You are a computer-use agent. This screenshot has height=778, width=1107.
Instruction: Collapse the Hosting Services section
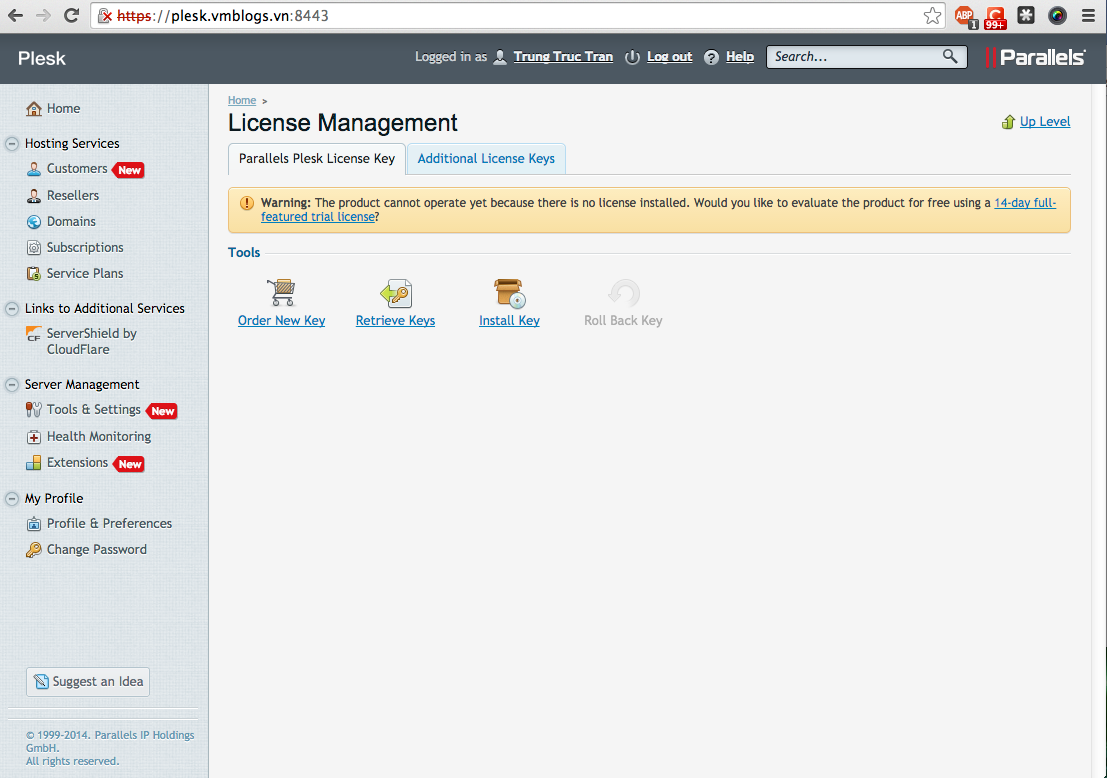(x=12, y=144)
